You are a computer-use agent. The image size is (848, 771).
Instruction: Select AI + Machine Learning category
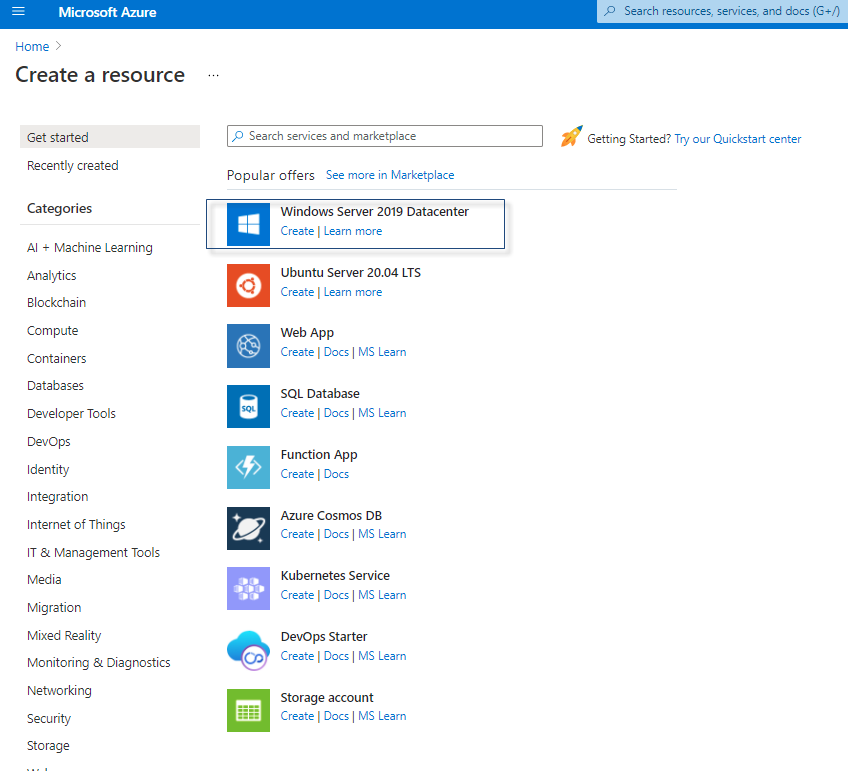click(x=90, y=248)
